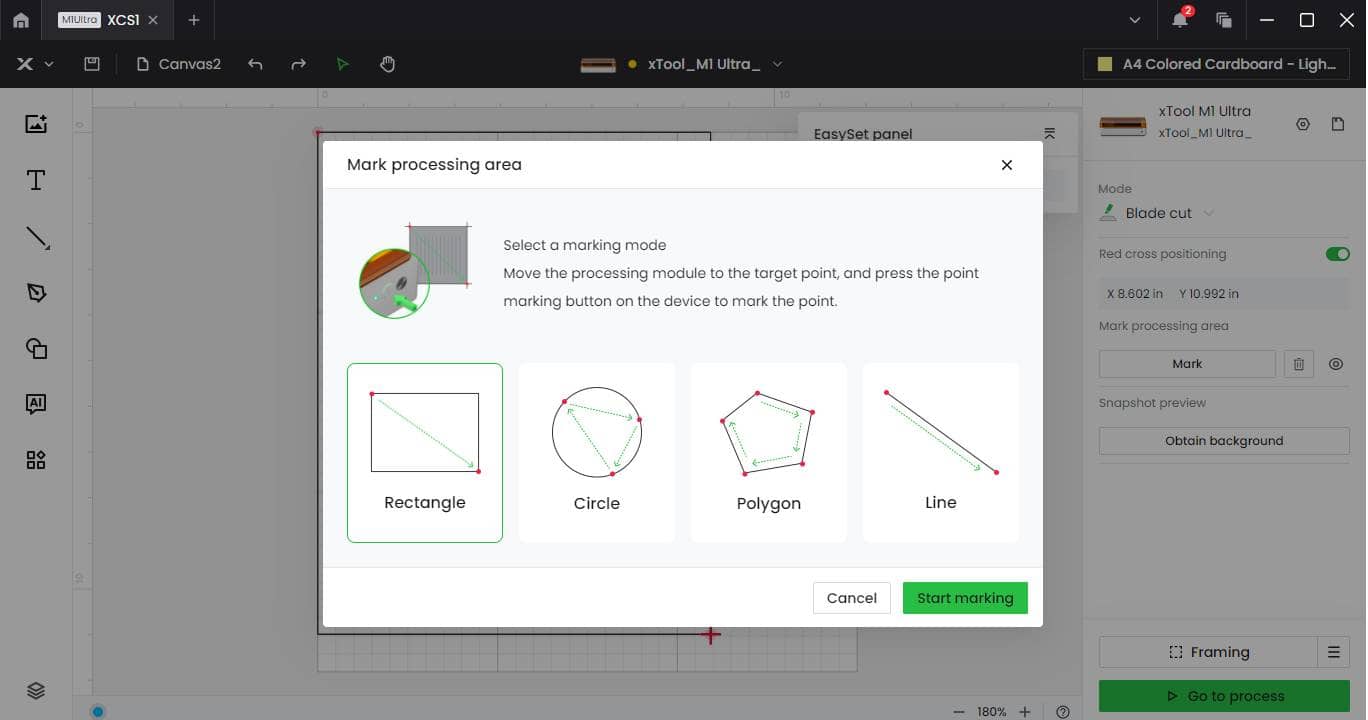This screenshot has height=720, width=1368.
Task: Select the Text tool in the sidebar
Action: pyautogui.click(x=36, y=180)
